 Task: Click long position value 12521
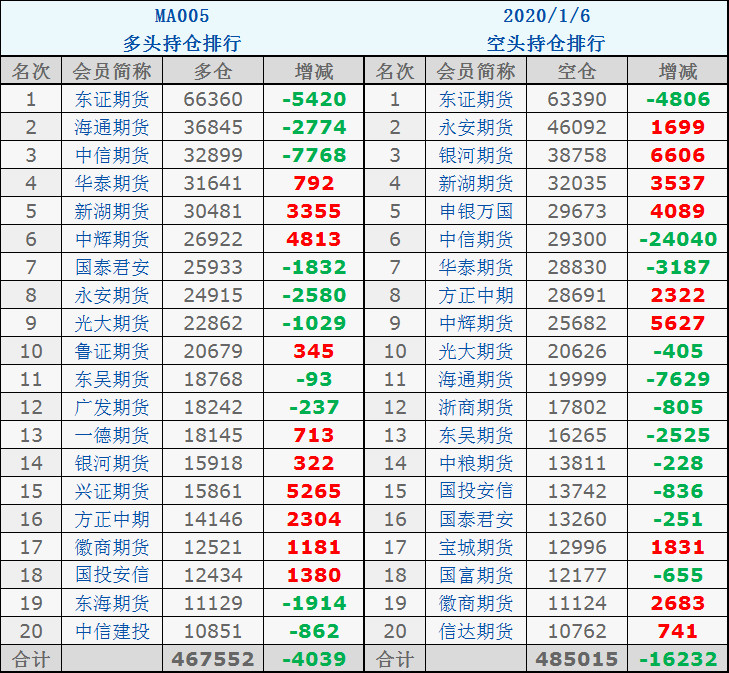tap(213, 548)
